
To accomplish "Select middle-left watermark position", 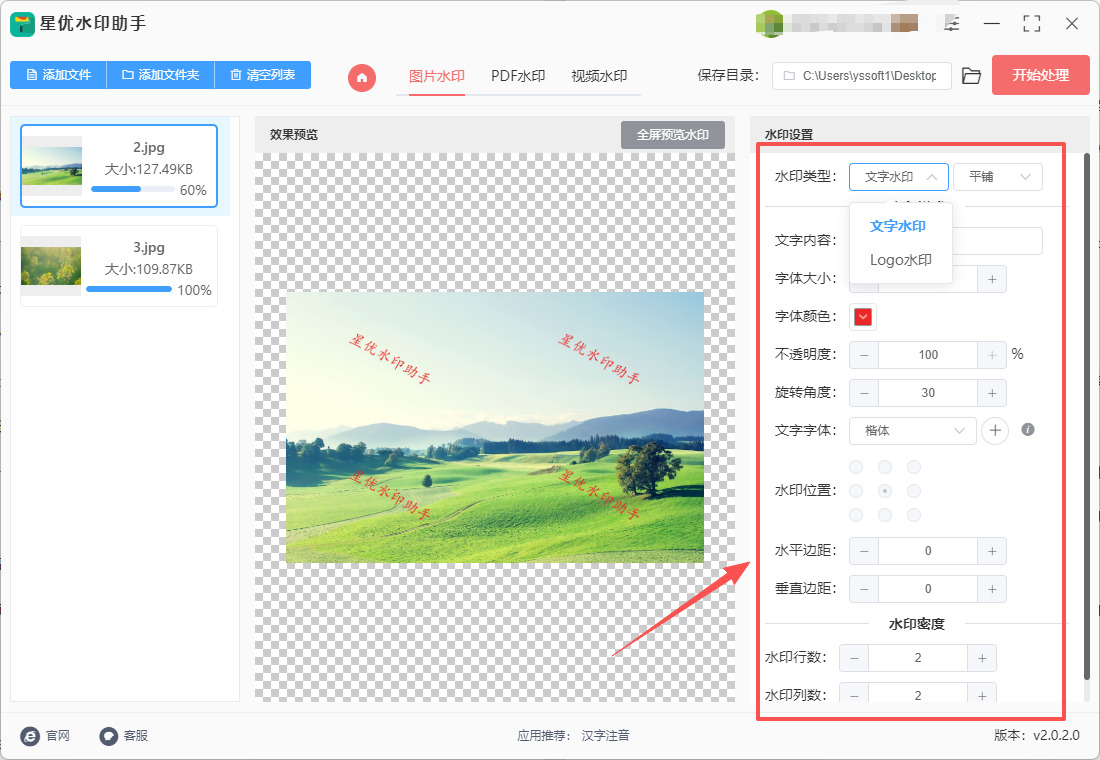I will (856, 491).
